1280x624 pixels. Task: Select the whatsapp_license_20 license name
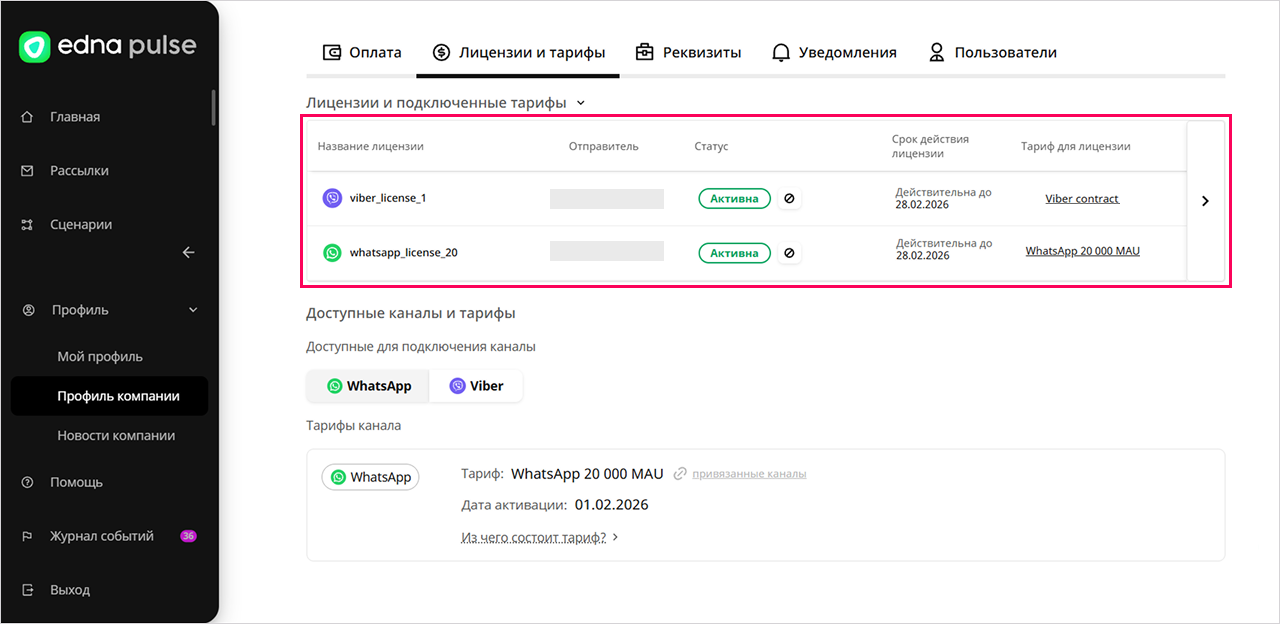click(404, 253)
